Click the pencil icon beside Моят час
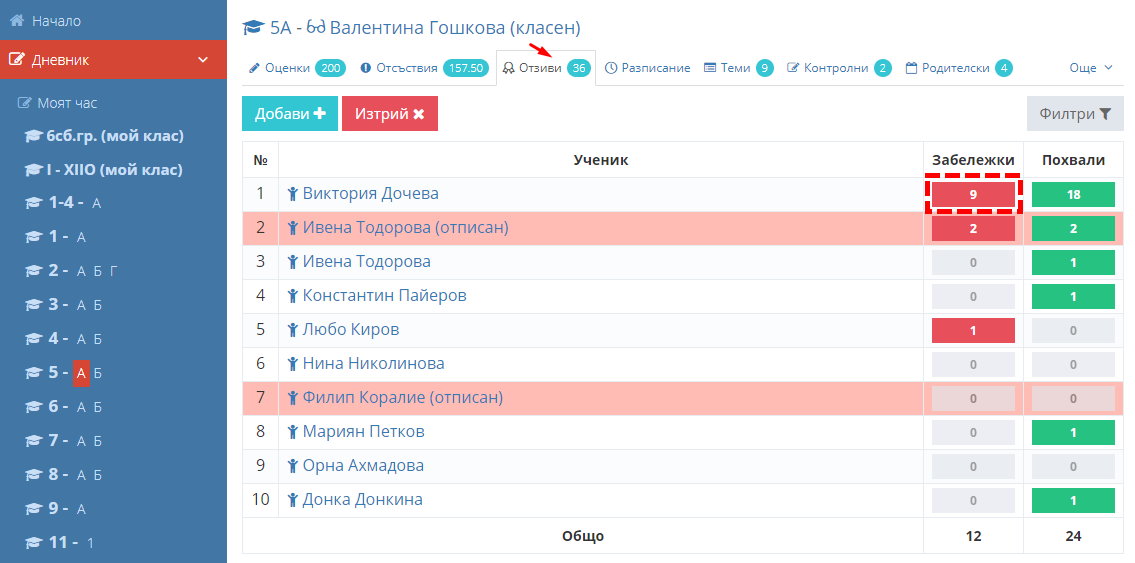Viewport: 1135px width, 563px height. 25,103
